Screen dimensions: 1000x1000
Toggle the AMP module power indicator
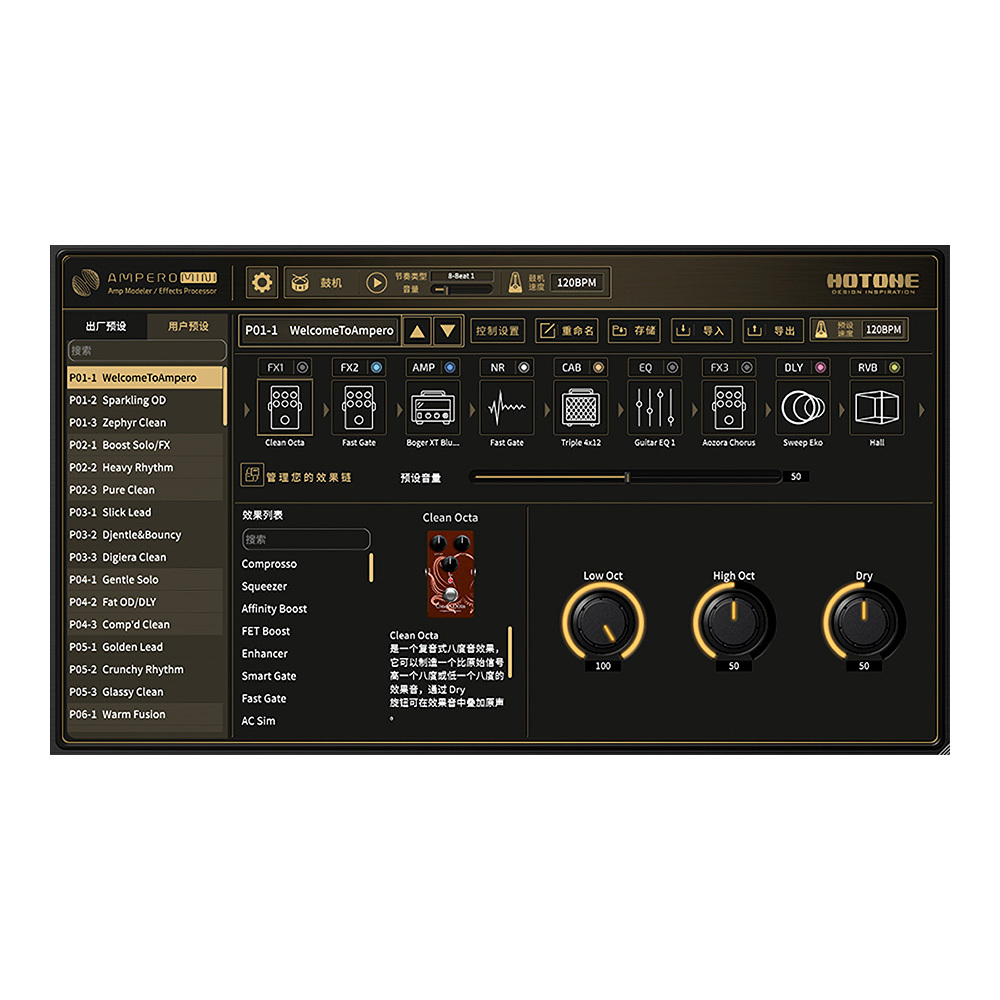449,368
